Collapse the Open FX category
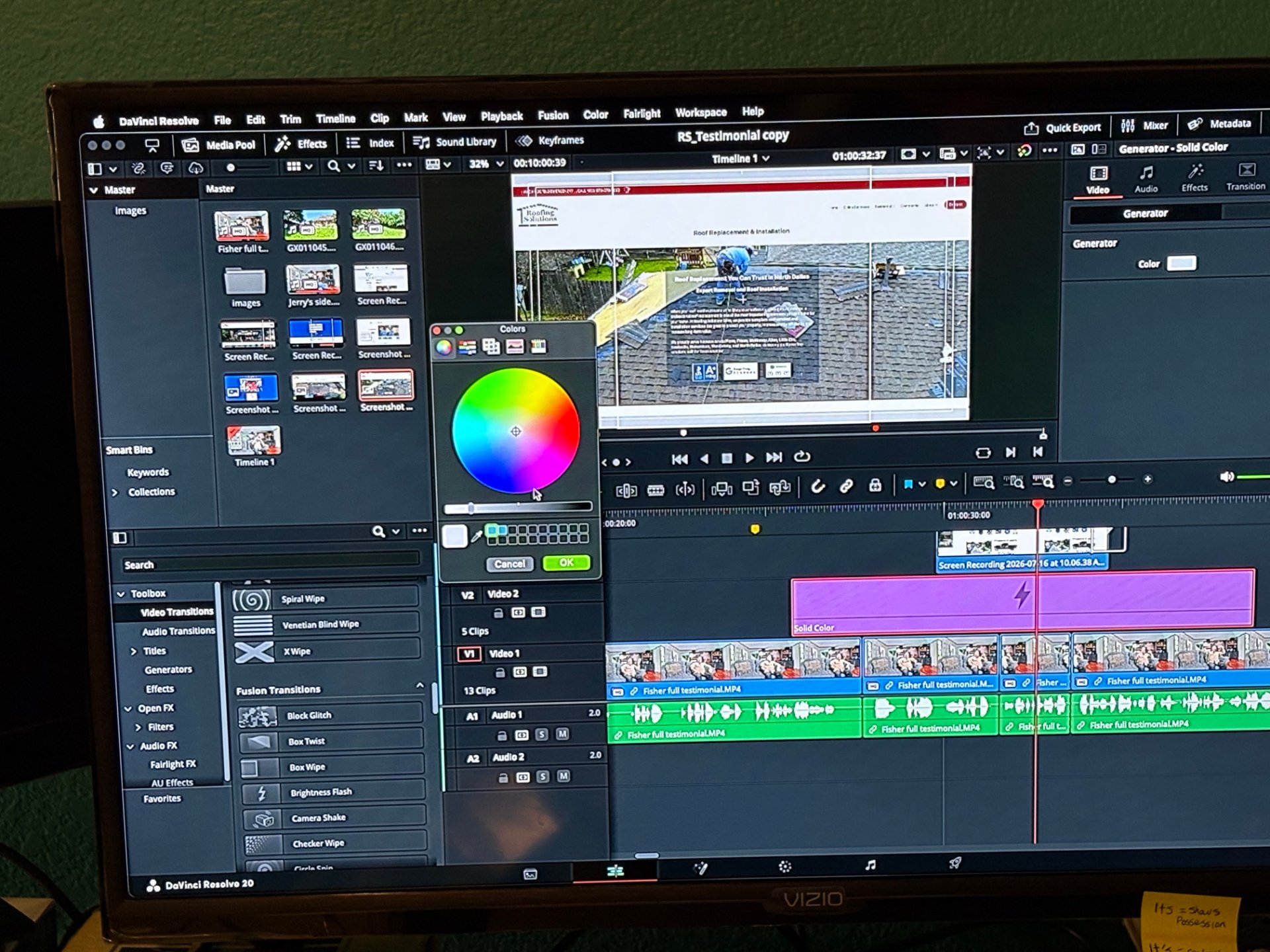The image size is (1270, 952). click(128, 709)
